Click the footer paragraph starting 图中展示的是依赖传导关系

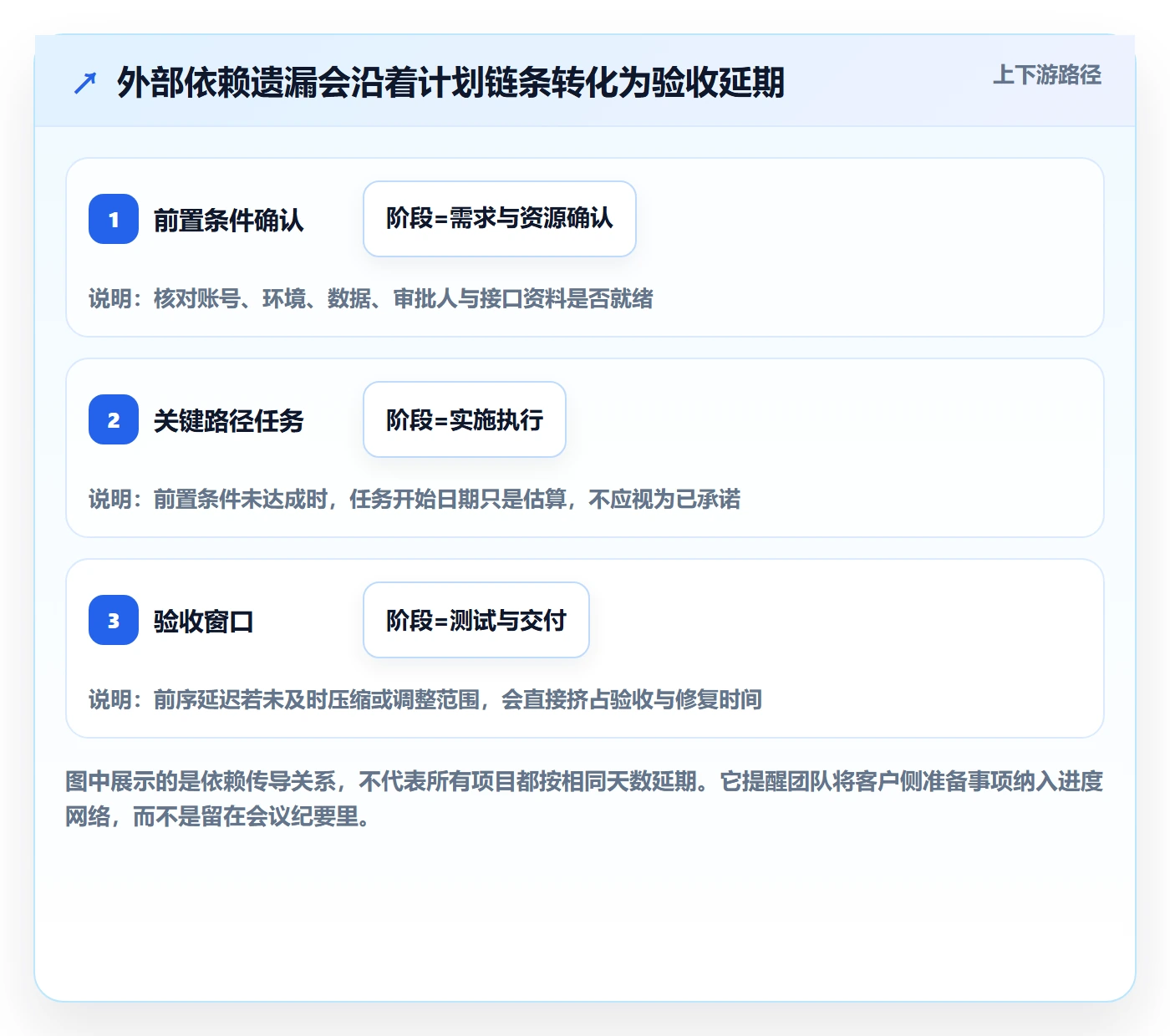click(x=584, y=799)
